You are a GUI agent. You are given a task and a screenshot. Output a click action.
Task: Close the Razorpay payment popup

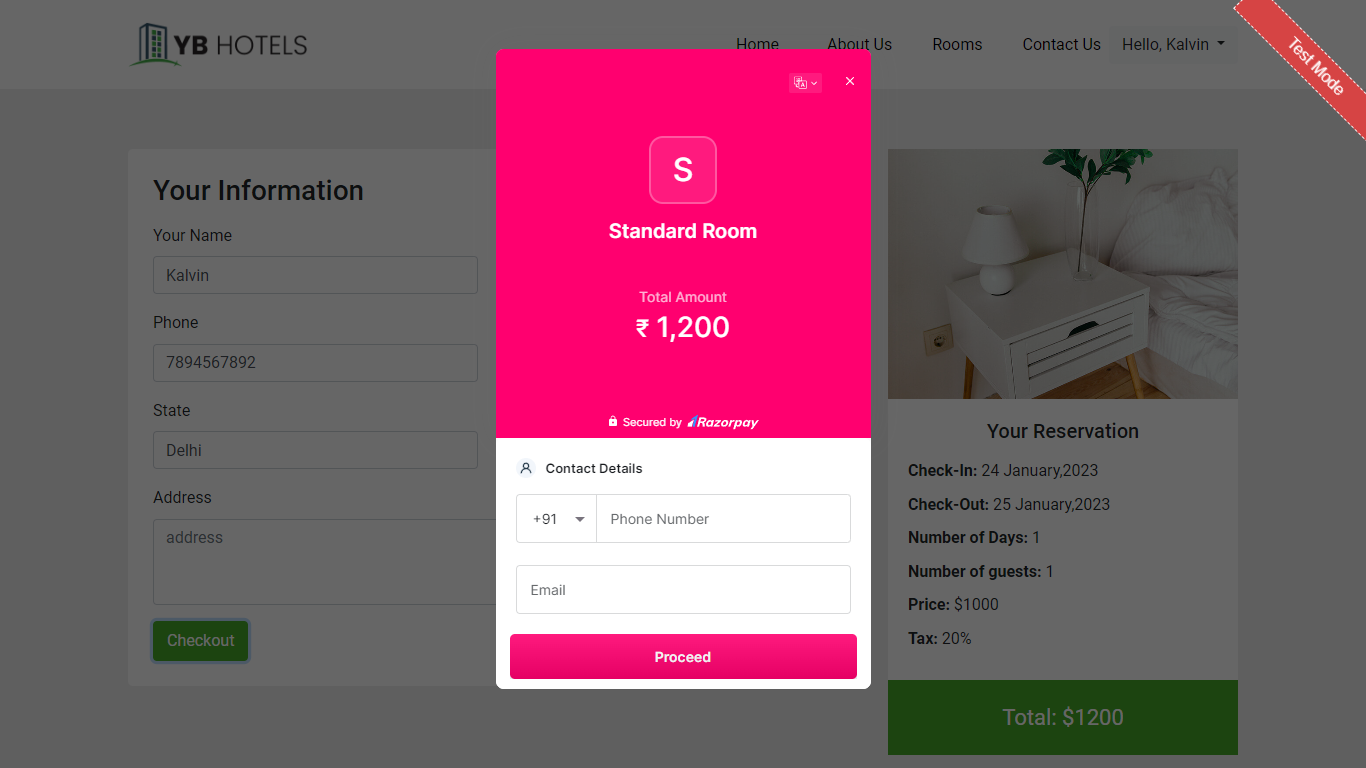[850, 81]
